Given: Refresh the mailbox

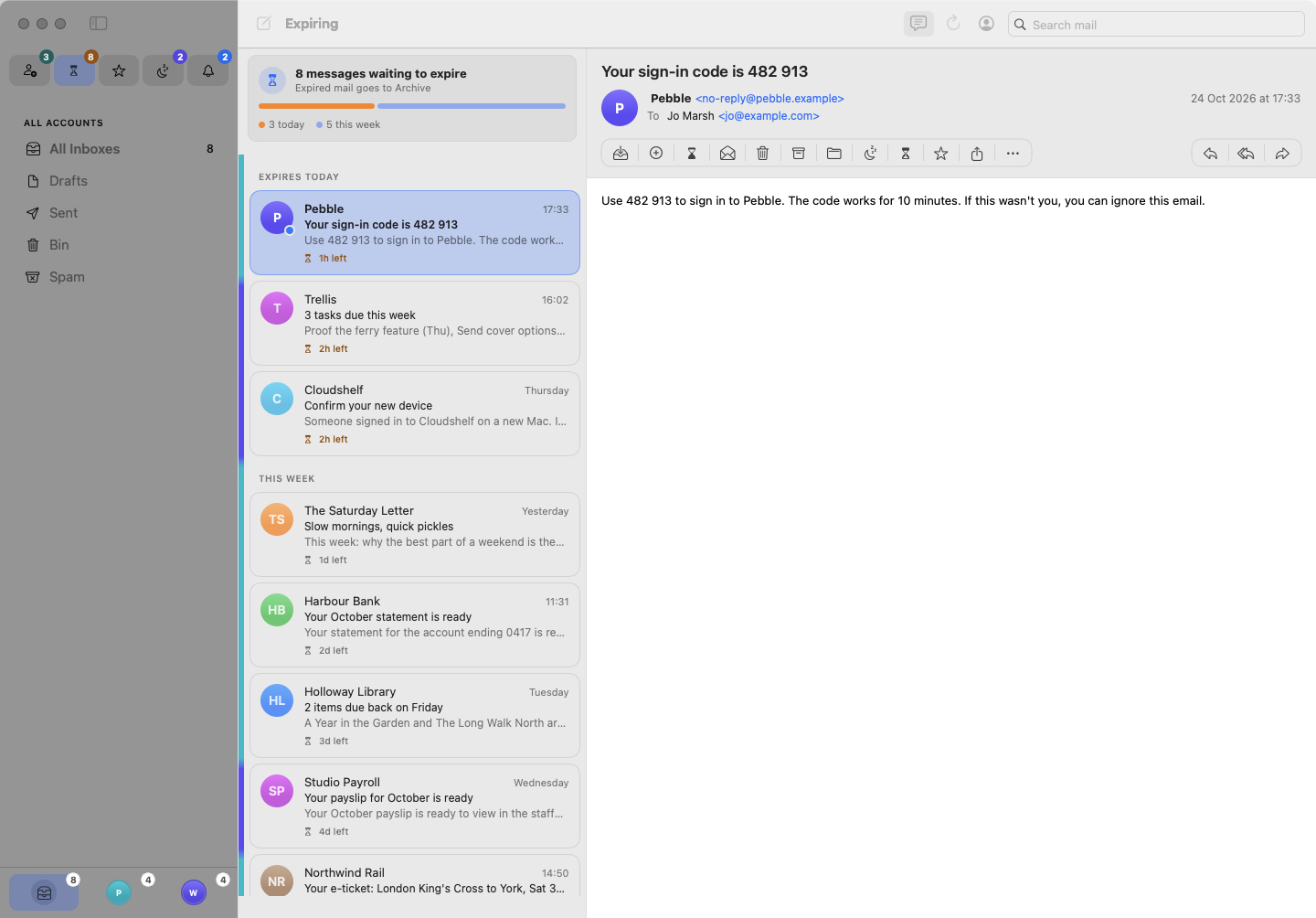Looking at the screenshot, I should (953, 24).
